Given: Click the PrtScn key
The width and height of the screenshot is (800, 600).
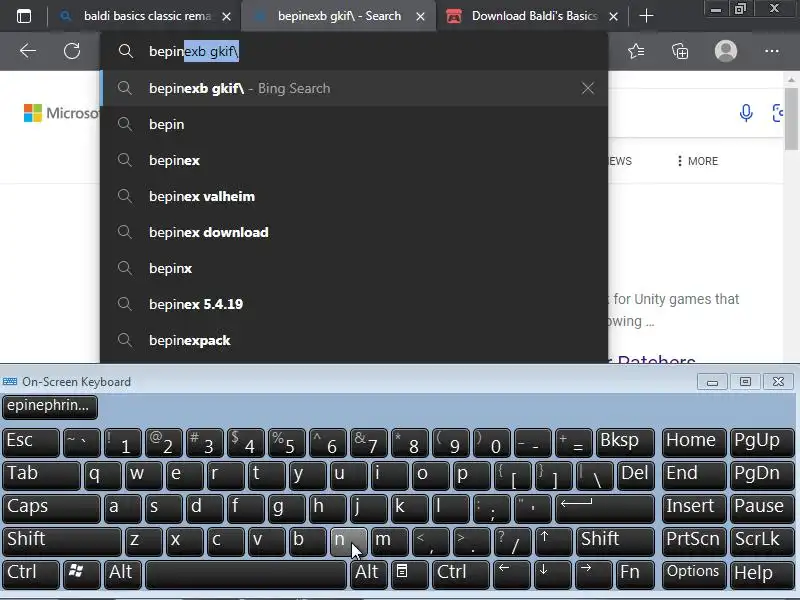Looking at the screenshot, I should 694,541.
